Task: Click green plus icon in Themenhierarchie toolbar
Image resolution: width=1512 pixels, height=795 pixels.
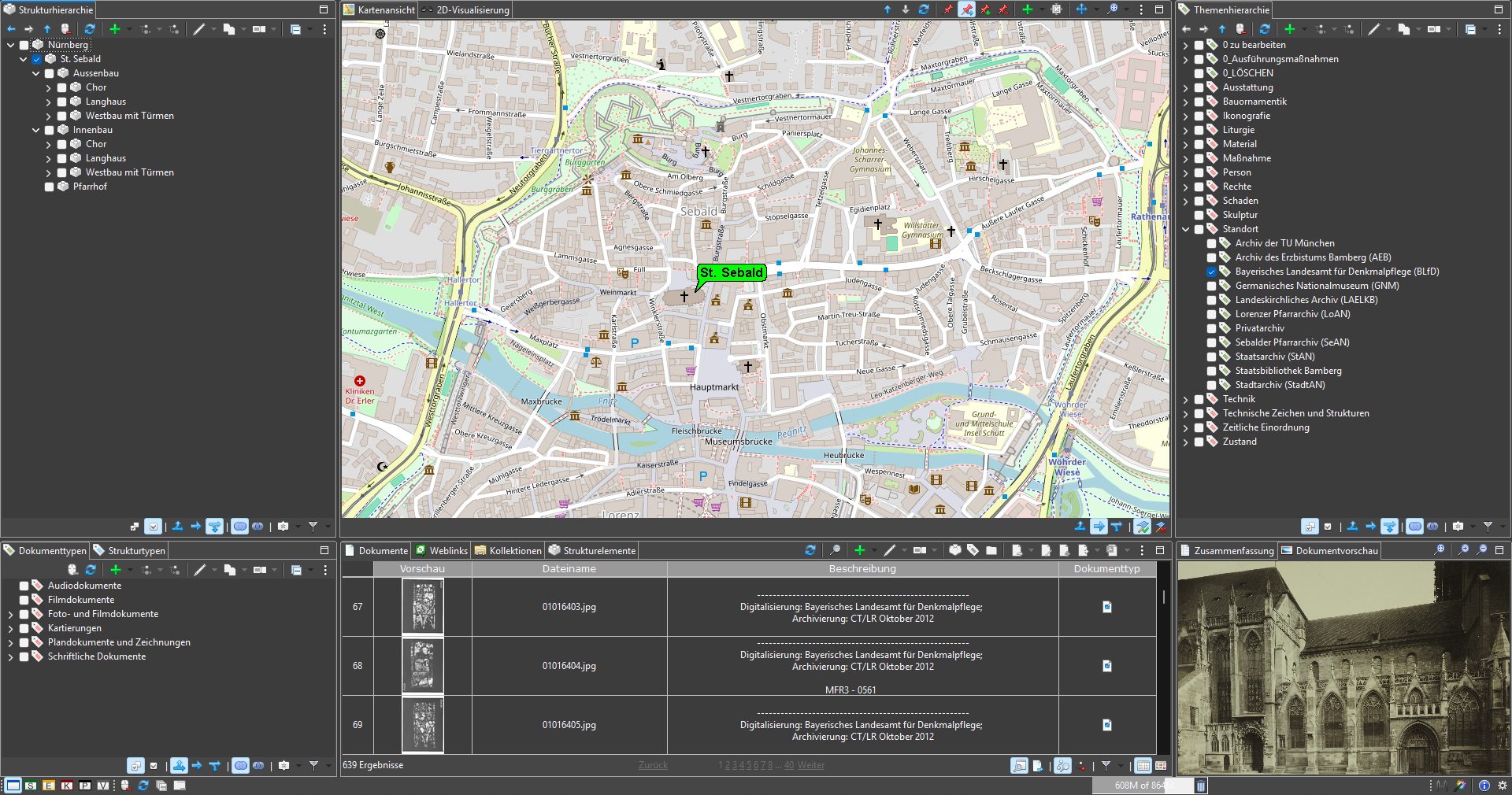Action: pos(1289,29)
